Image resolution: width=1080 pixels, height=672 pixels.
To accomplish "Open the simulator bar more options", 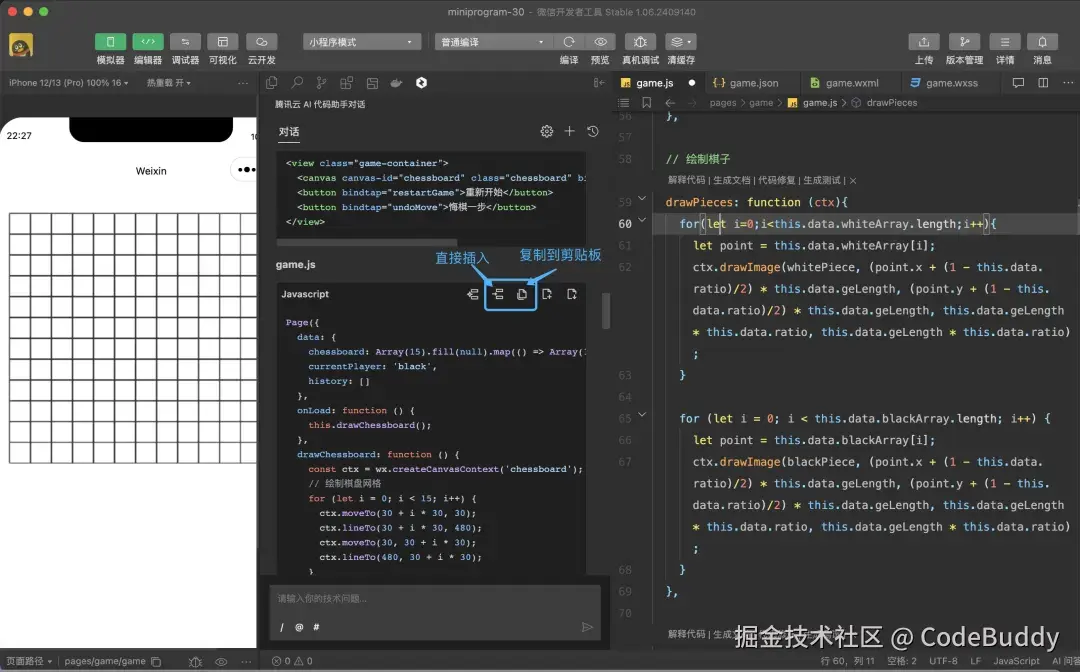I will 242,83.
